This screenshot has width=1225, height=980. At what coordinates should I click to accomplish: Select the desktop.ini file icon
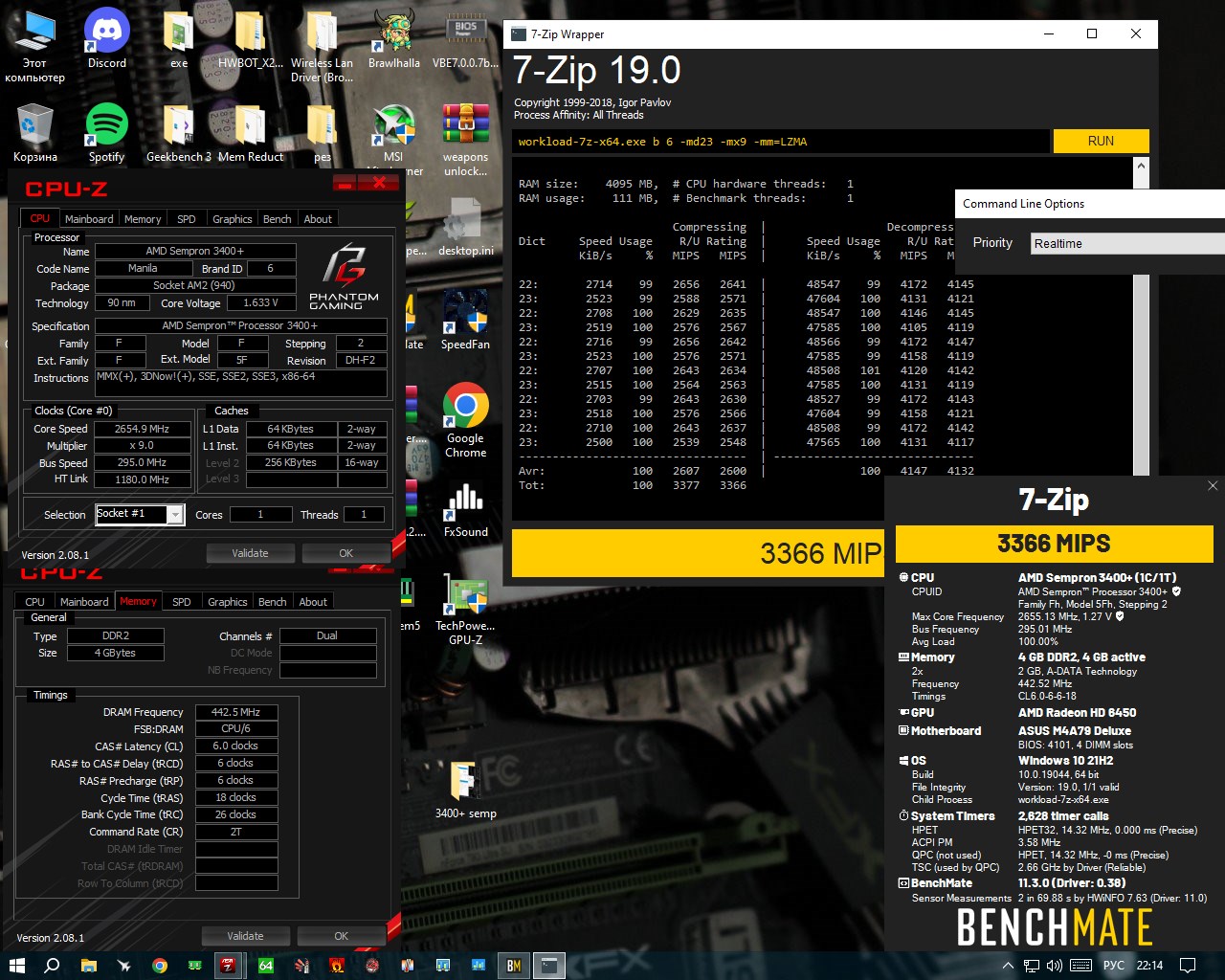tap(466, 227)
